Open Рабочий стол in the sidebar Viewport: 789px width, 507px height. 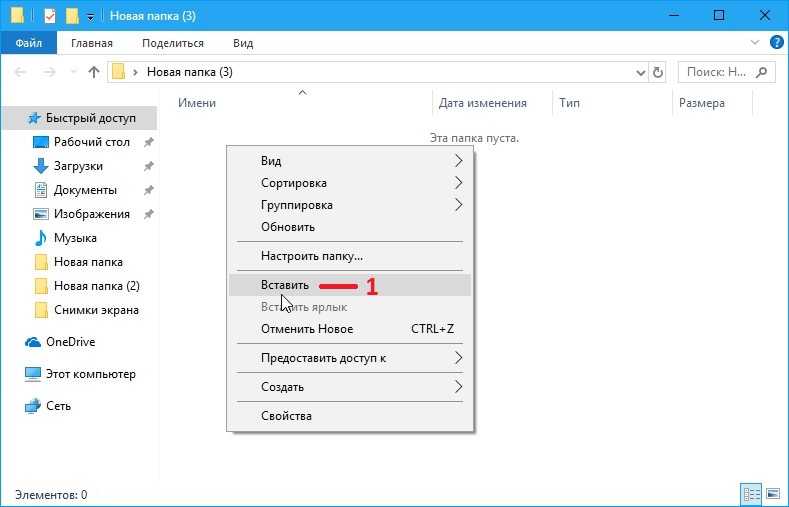click(92, 142)
